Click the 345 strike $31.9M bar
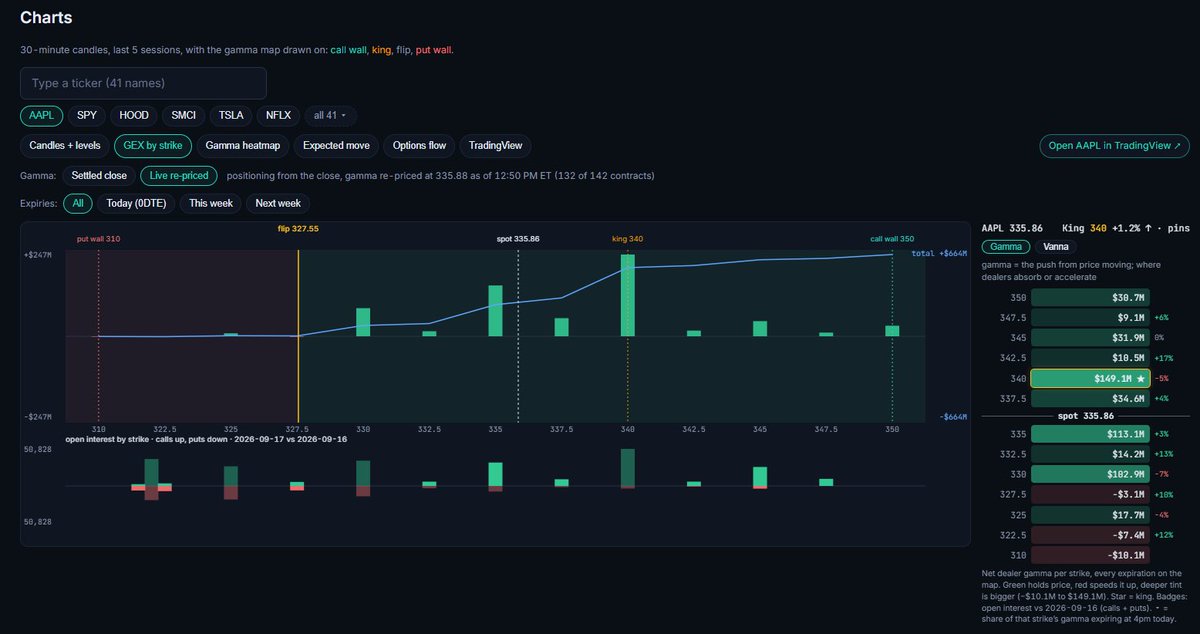This screenshot has width=1200, height=634. pos(1090,337)
